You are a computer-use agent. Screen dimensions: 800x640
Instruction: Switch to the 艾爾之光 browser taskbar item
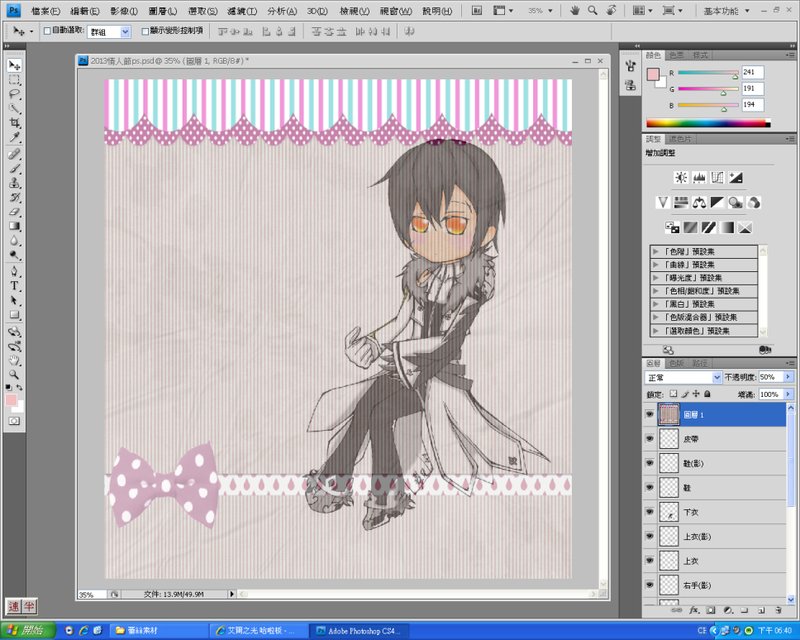click(x=259, y=630)
